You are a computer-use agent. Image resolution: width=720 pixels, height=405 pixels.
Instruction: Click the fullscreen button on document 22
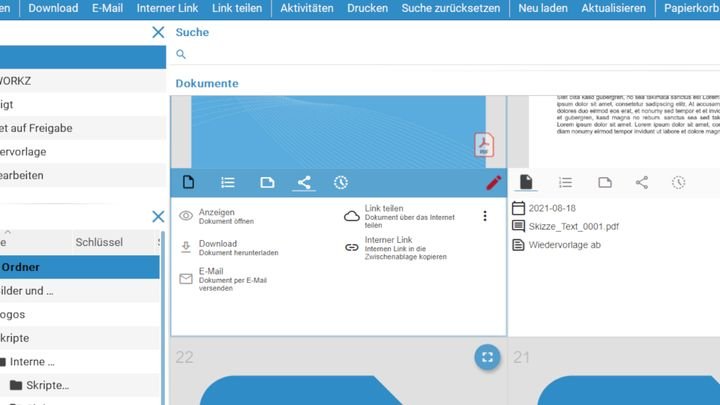(x=487, y=357)
